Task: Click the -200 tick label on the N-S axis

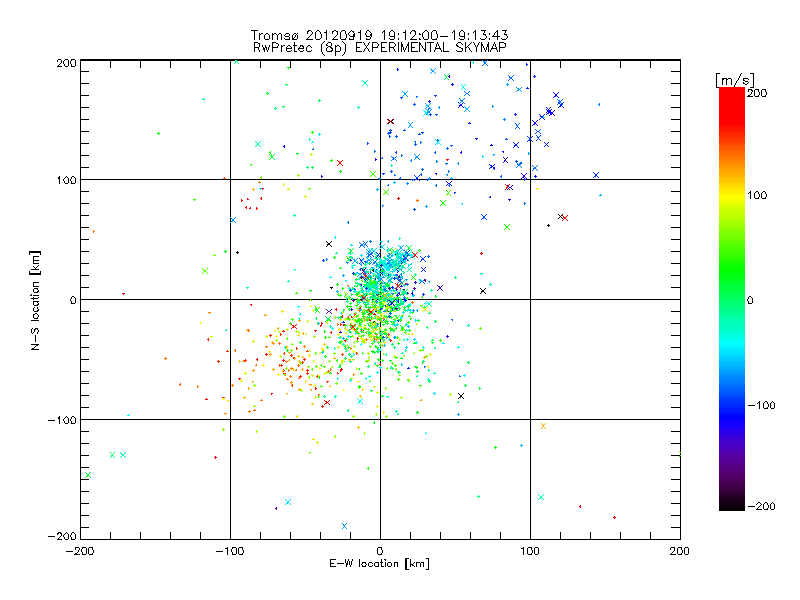Action: (62, 536)
